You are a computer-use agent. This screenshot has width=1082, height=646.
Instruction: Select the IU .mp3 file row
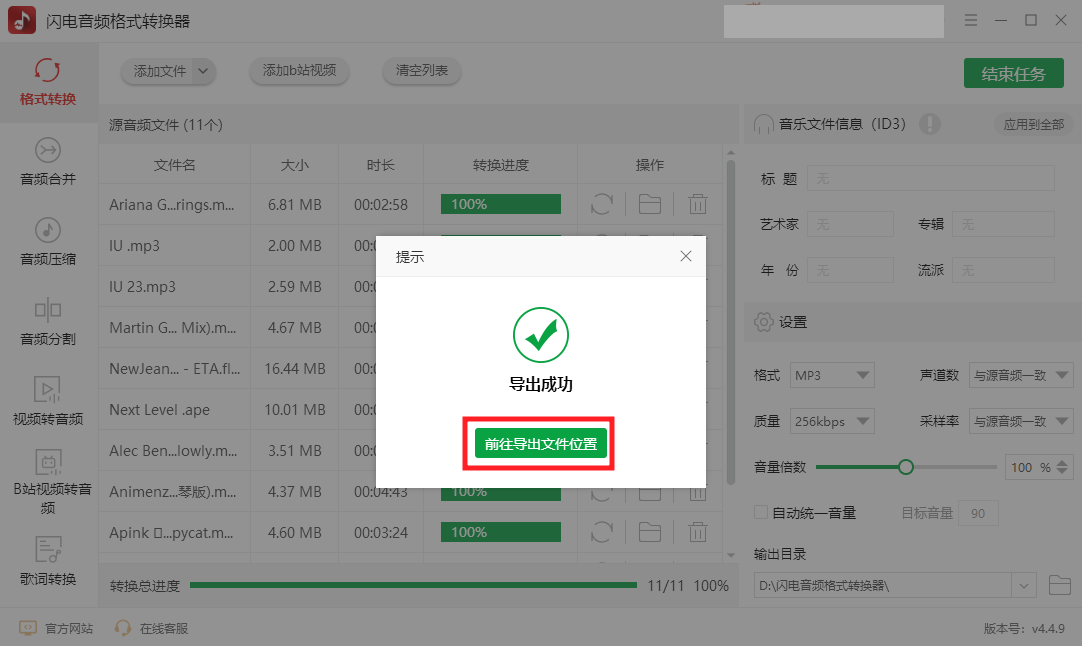[x=237, y=246]
